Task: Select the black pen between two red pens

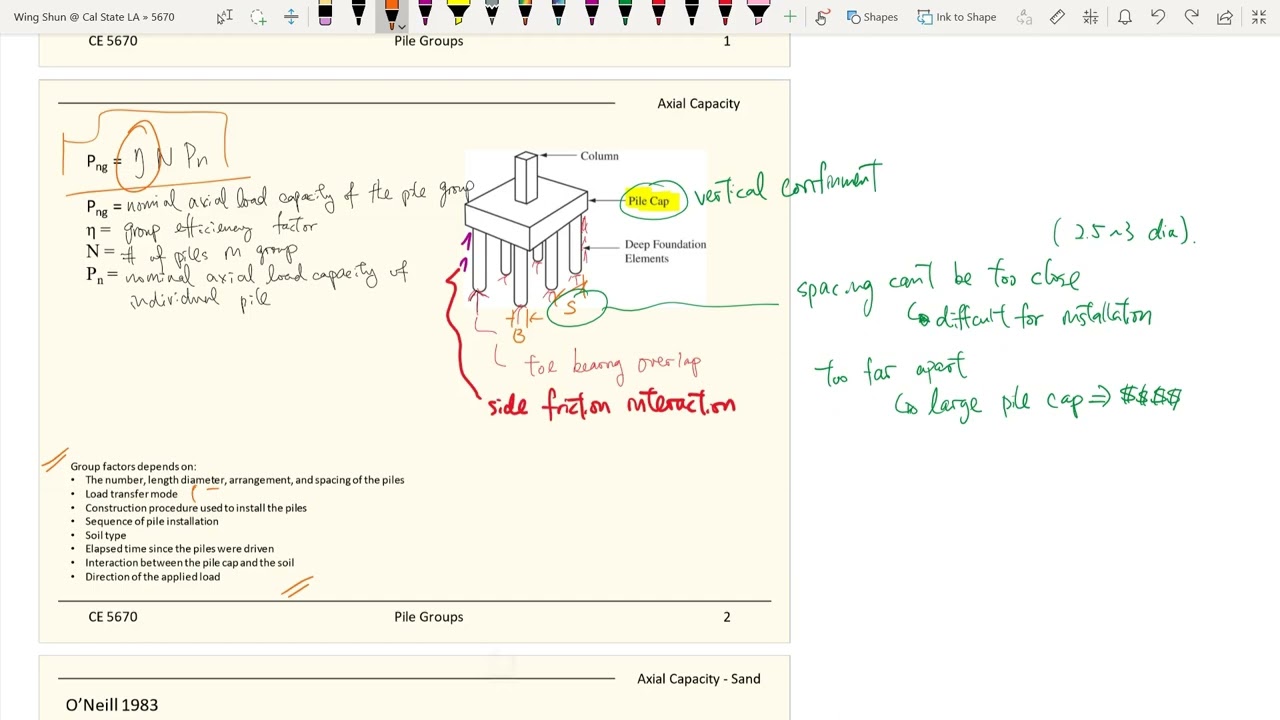Action: [x=692, y=14]
